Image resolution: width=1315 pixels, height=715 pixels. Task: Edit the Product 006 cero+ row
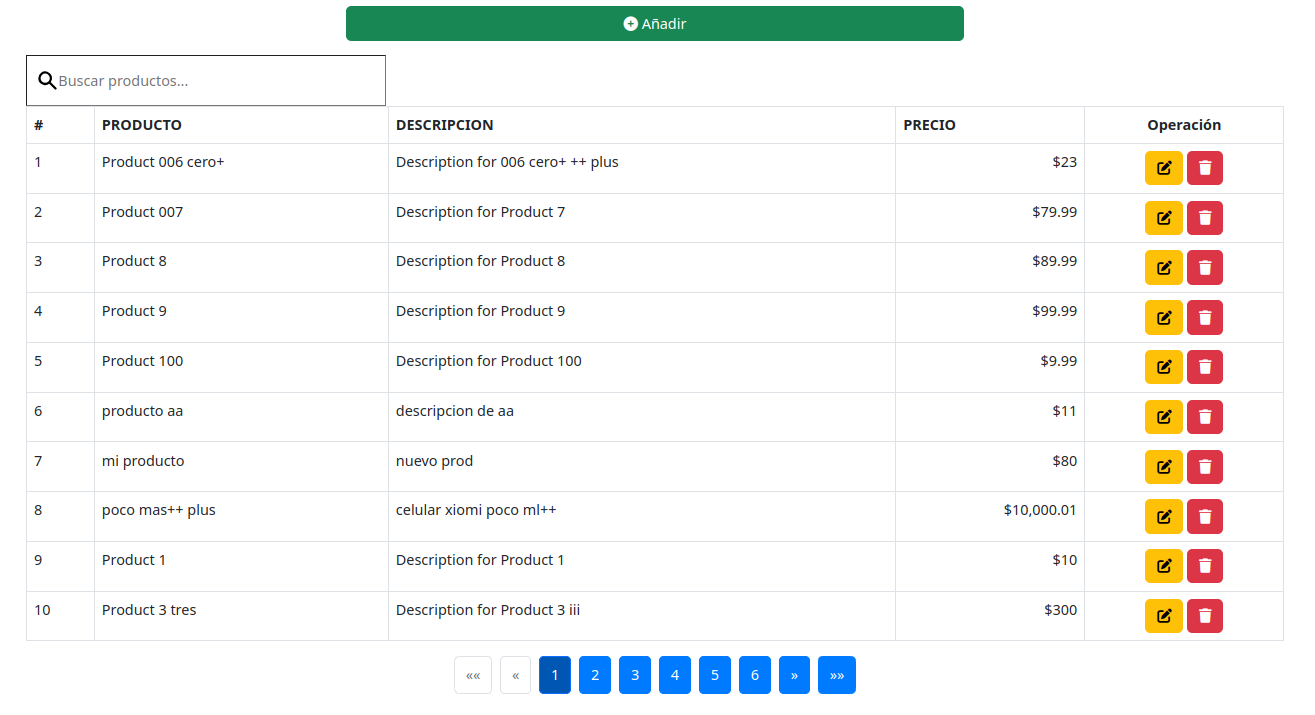pyautogui.click(x=1164, y=168)
